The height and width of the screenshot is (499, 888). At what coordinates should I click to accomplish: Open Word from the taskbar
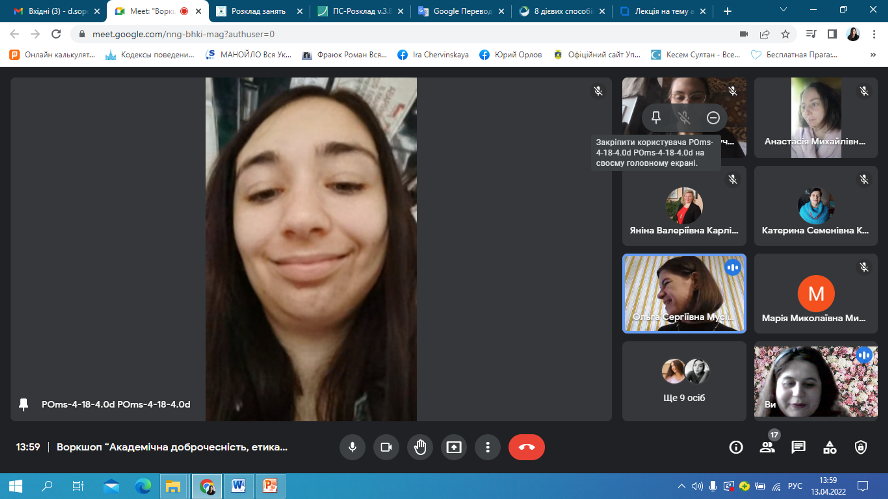(x=238, y=486)
